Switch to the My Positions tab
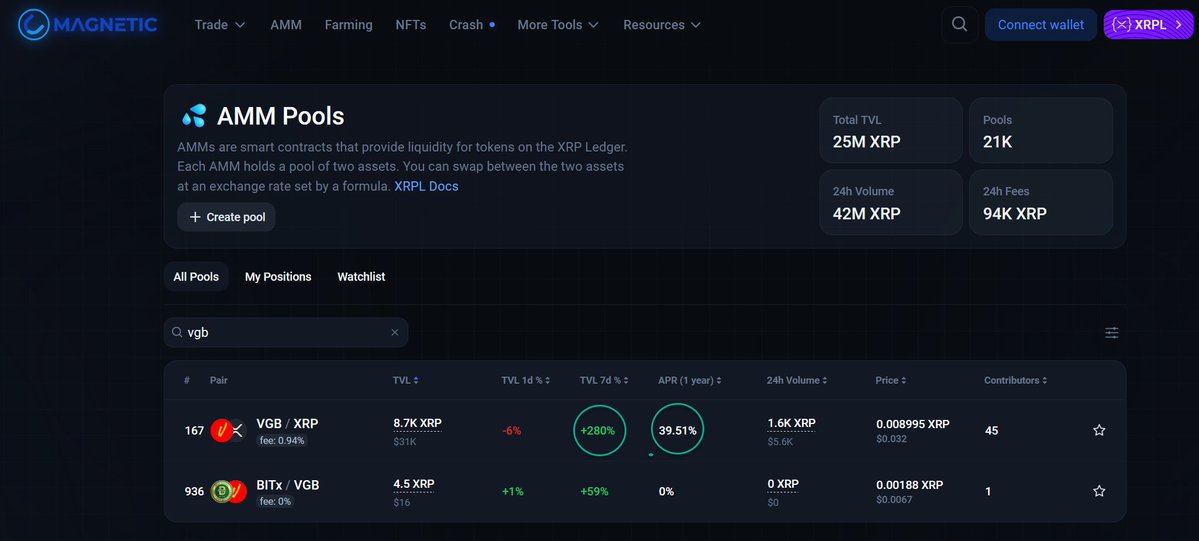 (x=278, y=276)
